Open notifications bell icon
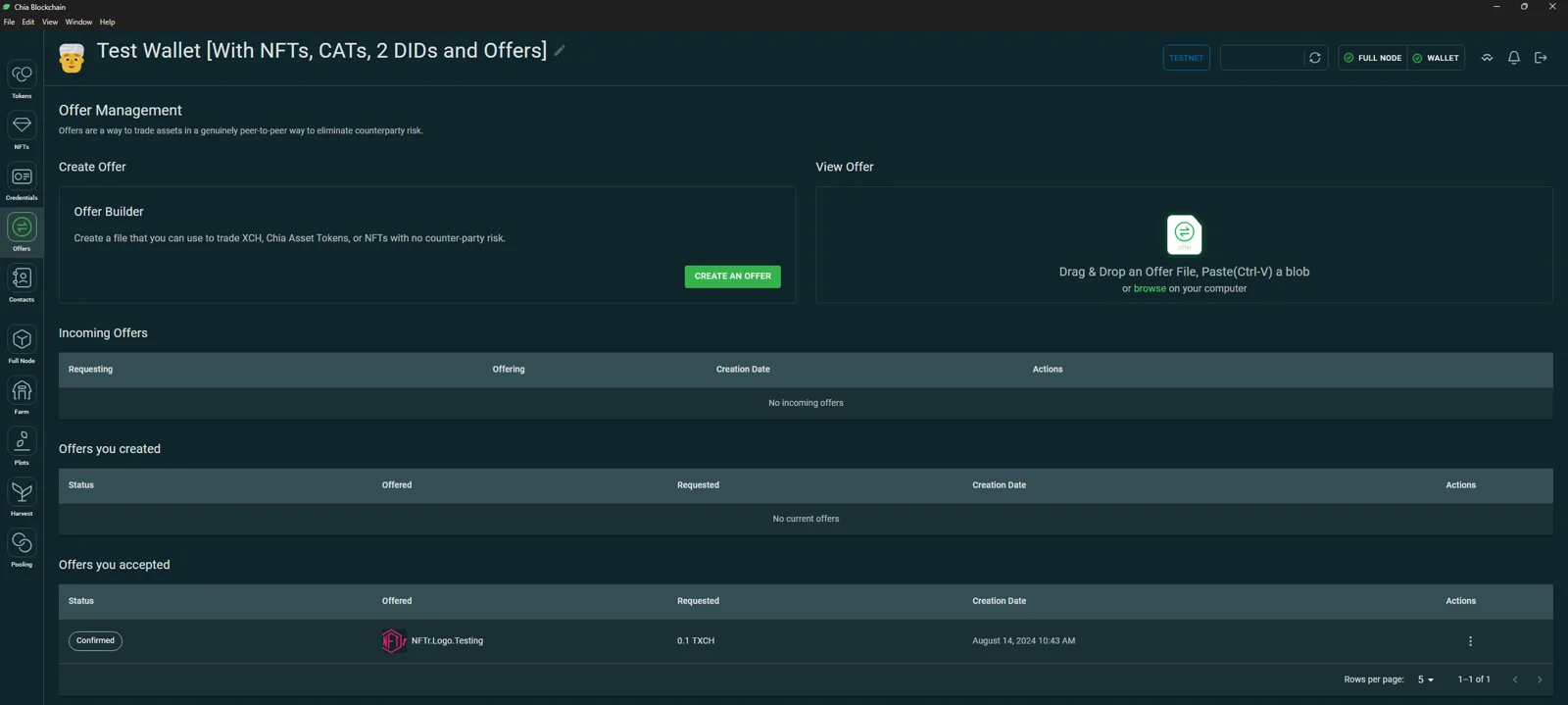The image size is (1568, 705). pos(1514,58)
